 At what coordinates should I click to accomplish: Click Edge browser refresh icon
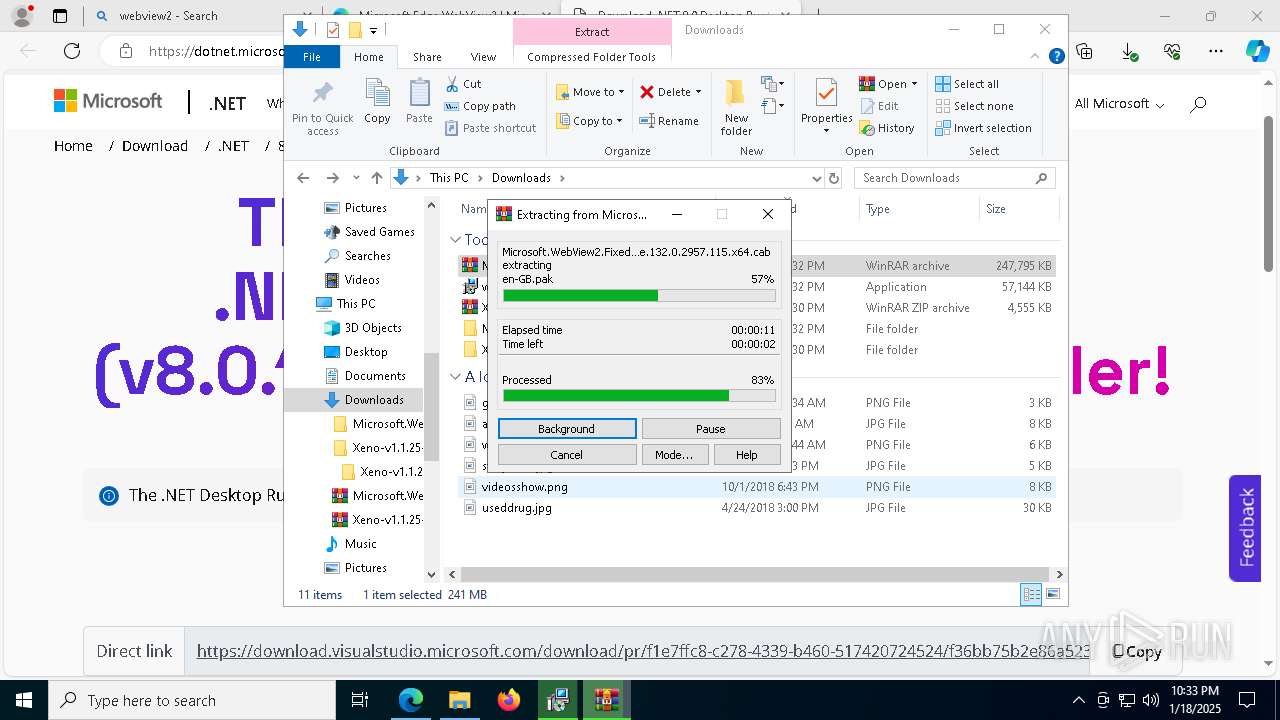(72, 51)
